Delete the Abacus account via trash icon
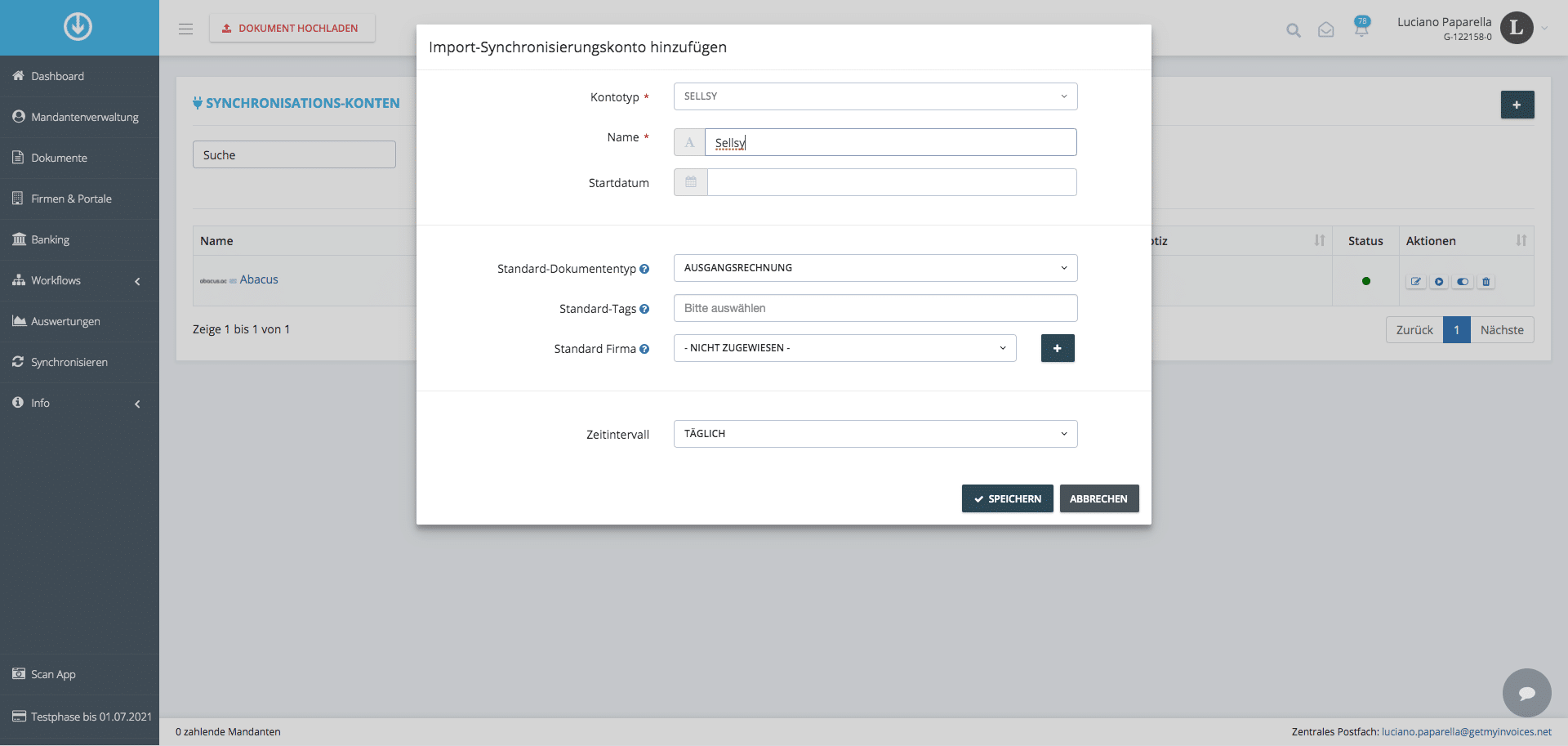 coord(1486,282)
